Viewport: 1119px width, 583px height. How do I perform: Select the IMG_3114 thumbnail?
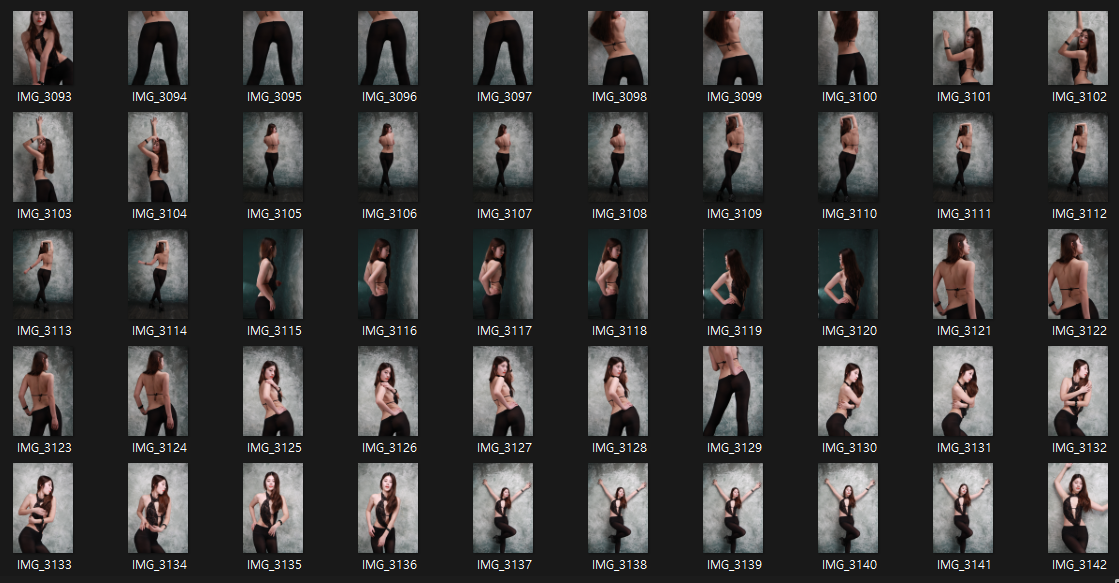pyautogui.click(x=158, y=274)
